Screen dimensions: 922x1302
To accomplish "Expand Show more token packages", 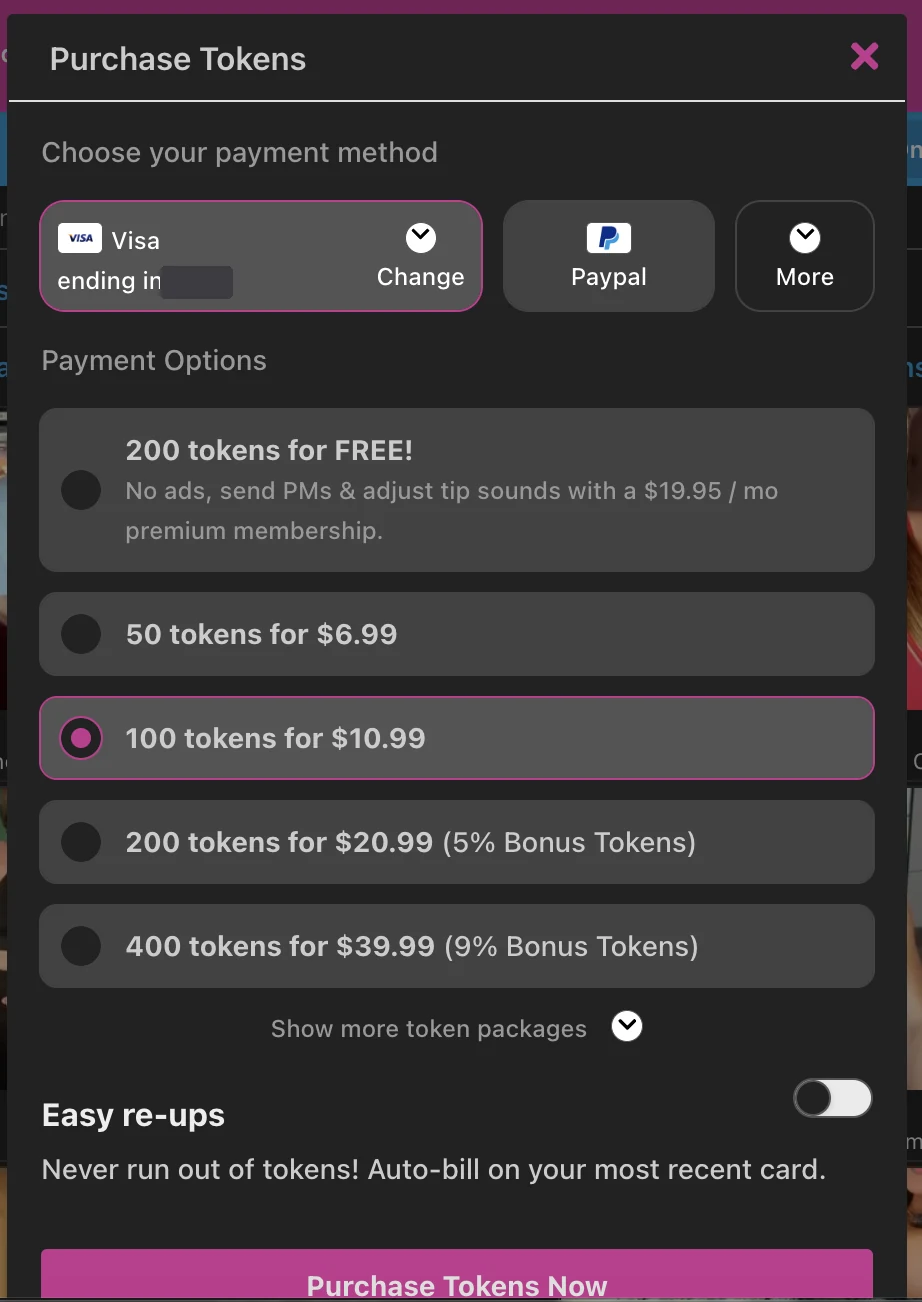I will click(x=429, y=1029).
